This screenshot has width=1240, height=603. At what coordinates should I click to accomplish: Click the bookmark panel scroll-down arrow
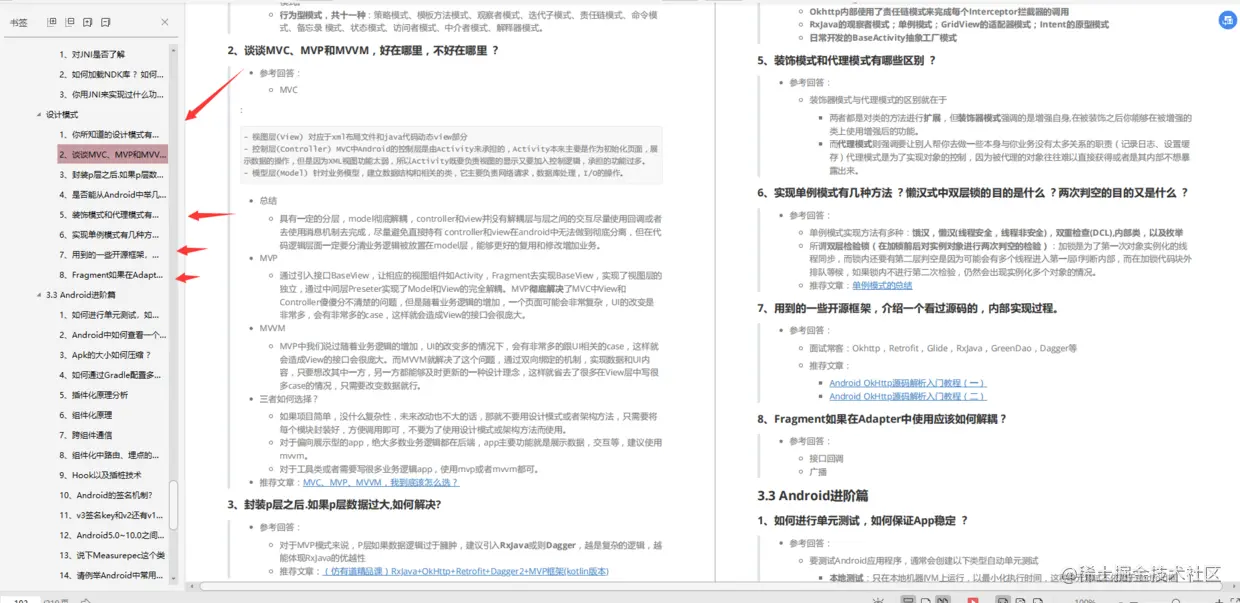tap(174, 577)
